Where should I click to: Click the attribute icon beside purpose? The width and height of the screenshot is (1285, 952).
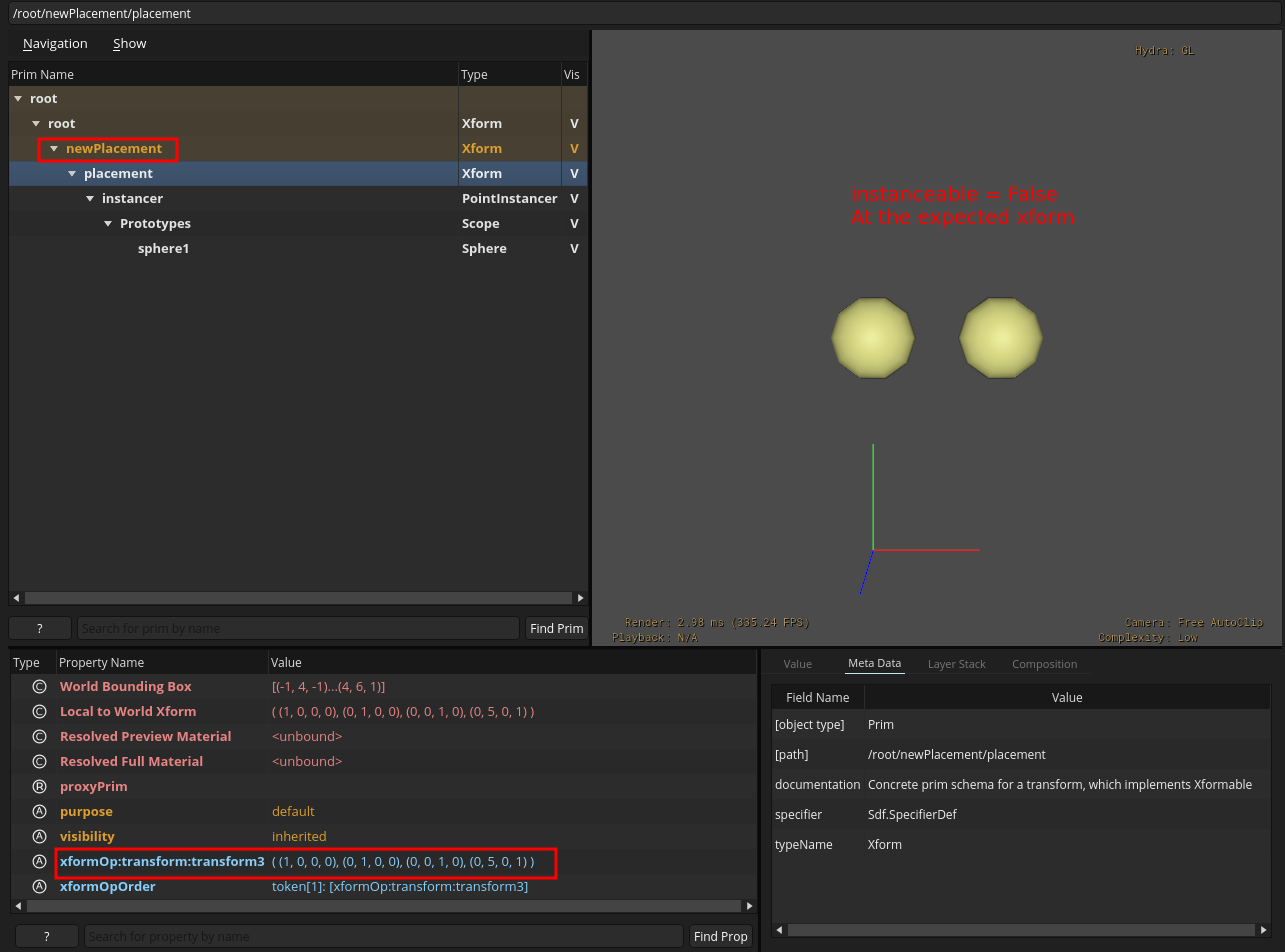(x=40, y=812)
